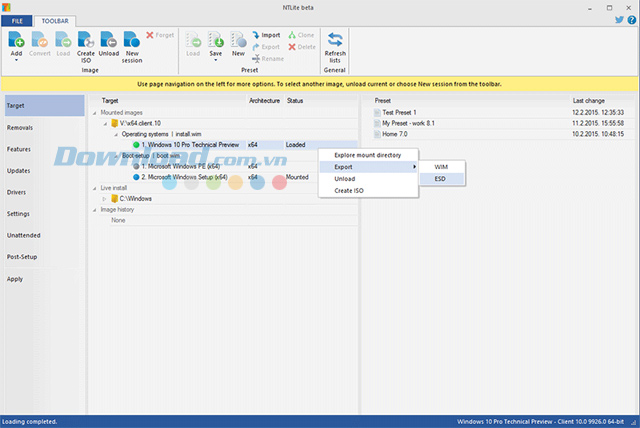
Task: Click the Add image toolbar icon
Action: [17, 43]
